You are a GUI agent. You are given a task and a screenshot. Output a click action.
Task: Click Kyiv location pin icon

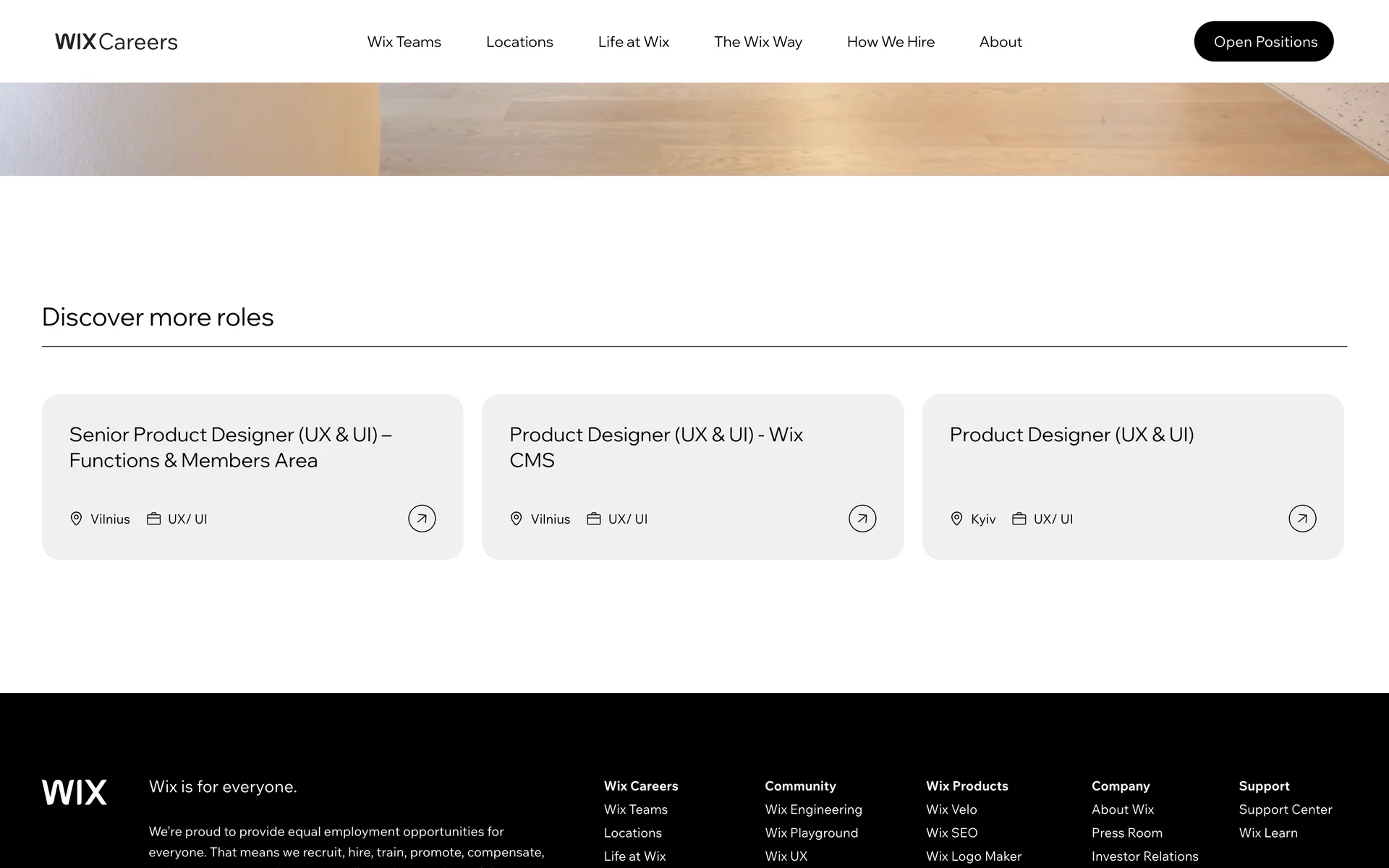click(x=956, y=519)
